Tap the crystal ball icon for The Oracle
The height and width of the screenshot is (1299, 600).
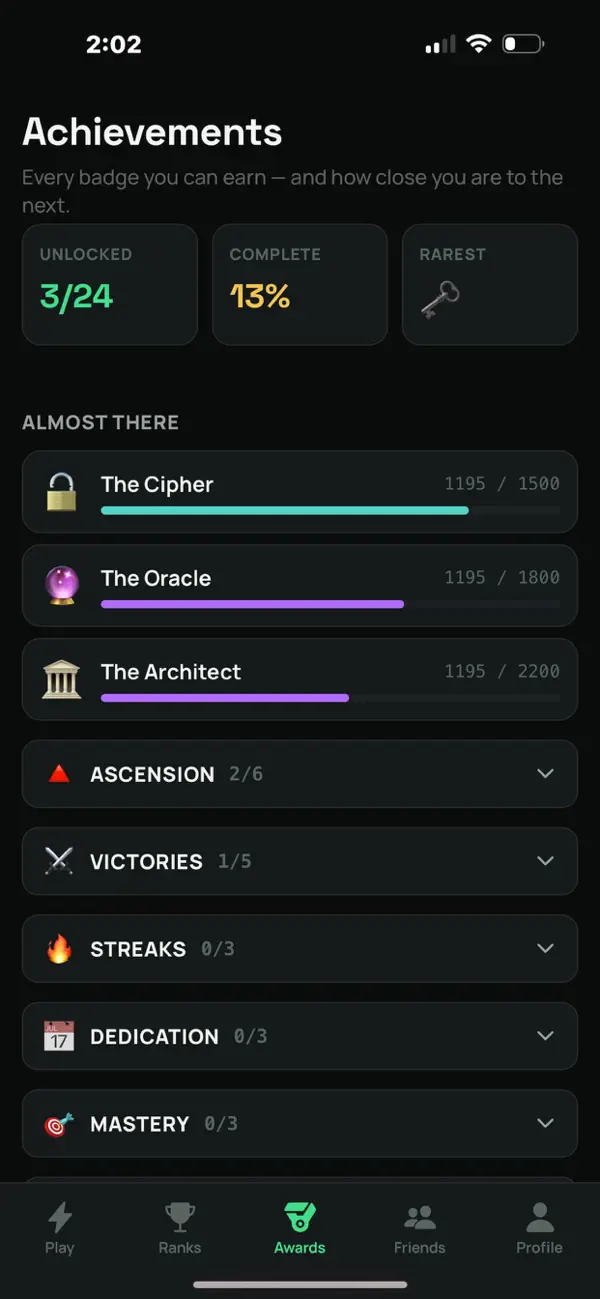[61, 585]
